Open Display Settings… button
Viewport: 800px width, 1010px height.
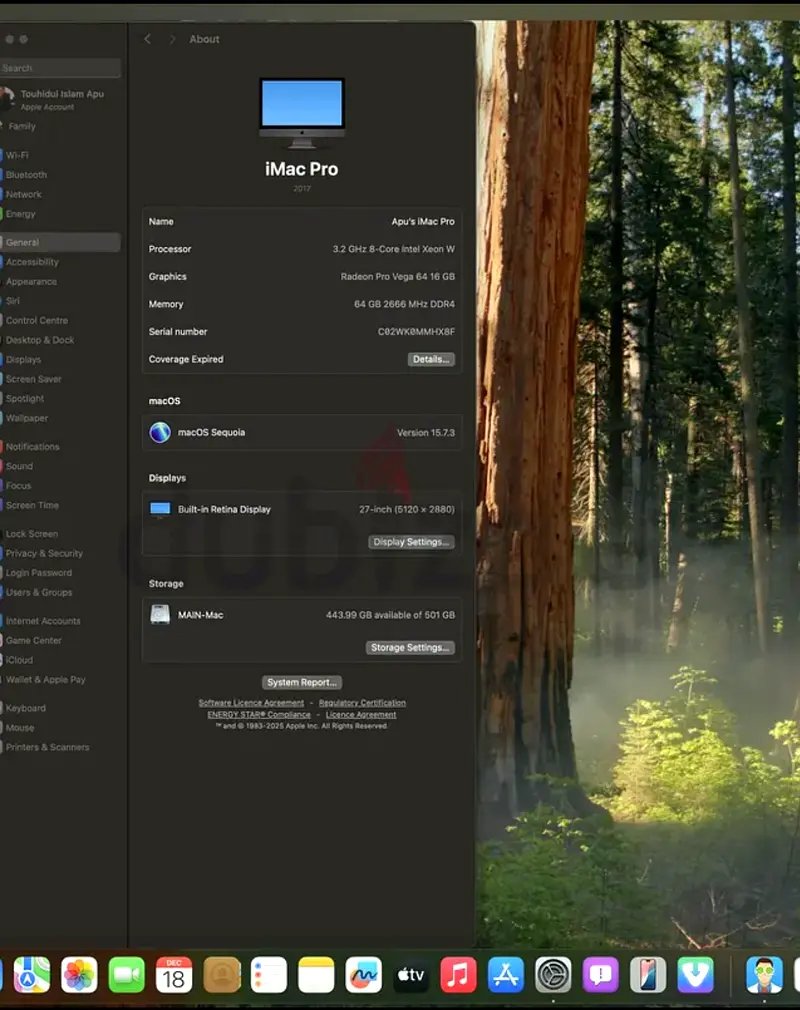tap(411, 542)
